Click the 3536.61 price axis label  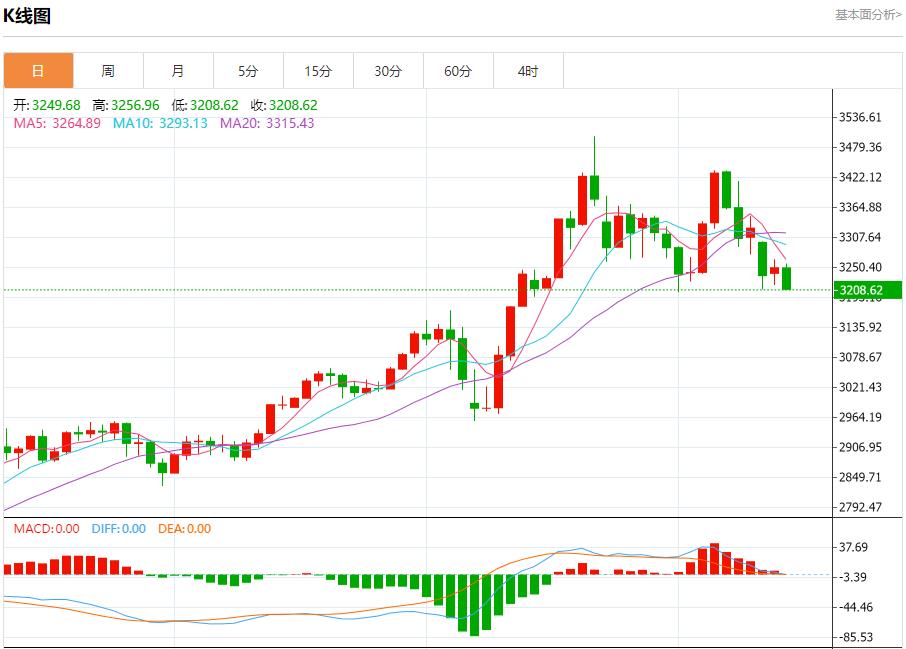pos(860,117)
